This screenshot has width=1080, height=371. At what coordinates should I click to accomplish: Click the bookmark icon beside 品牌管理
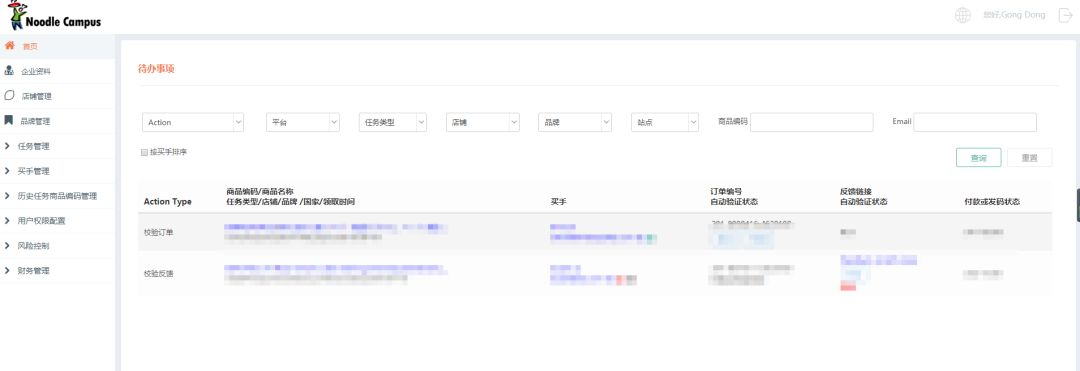click(x=9, y=120)
